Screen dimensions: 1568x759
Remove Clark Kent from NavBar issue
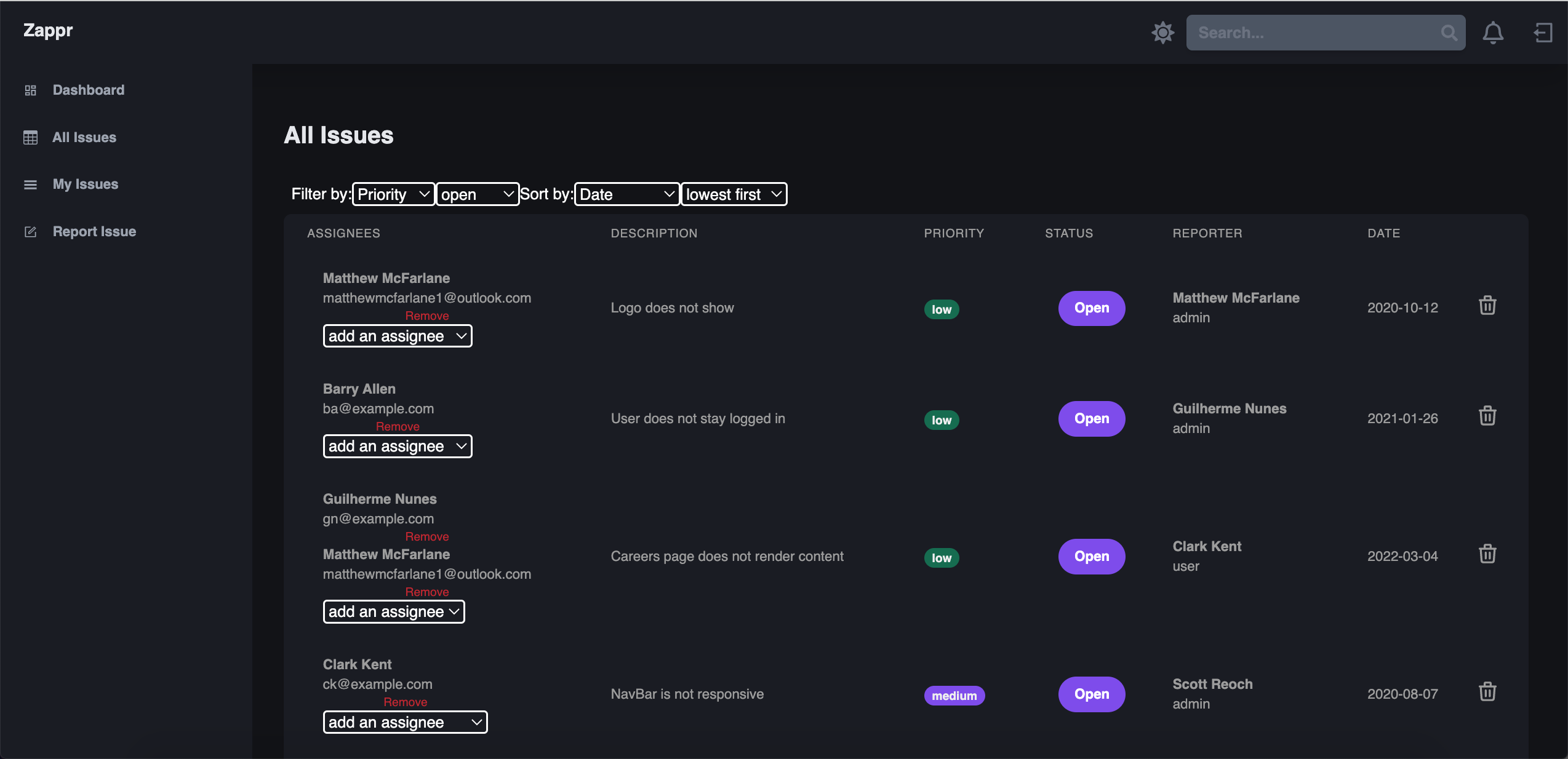point(405,702)
